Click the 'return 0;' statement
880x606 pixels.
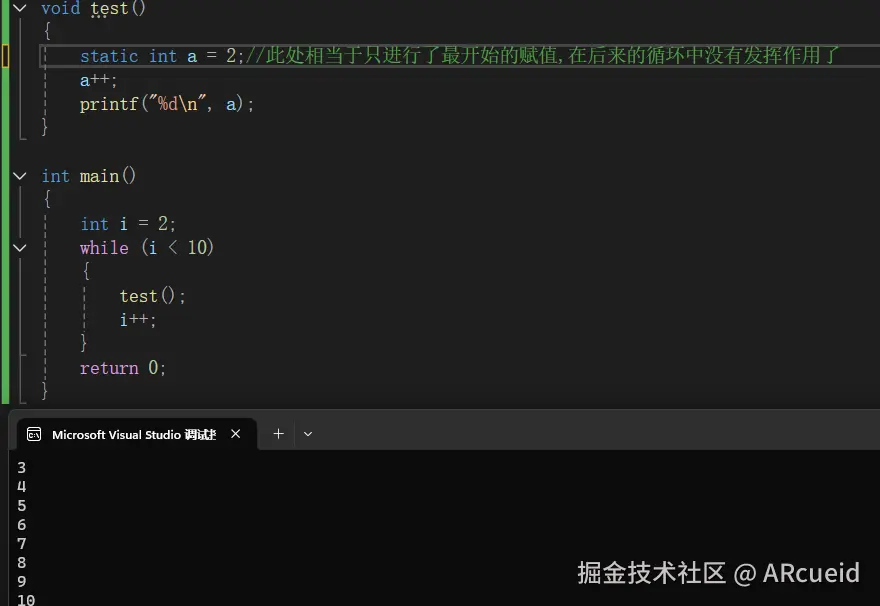coord(123,368)
